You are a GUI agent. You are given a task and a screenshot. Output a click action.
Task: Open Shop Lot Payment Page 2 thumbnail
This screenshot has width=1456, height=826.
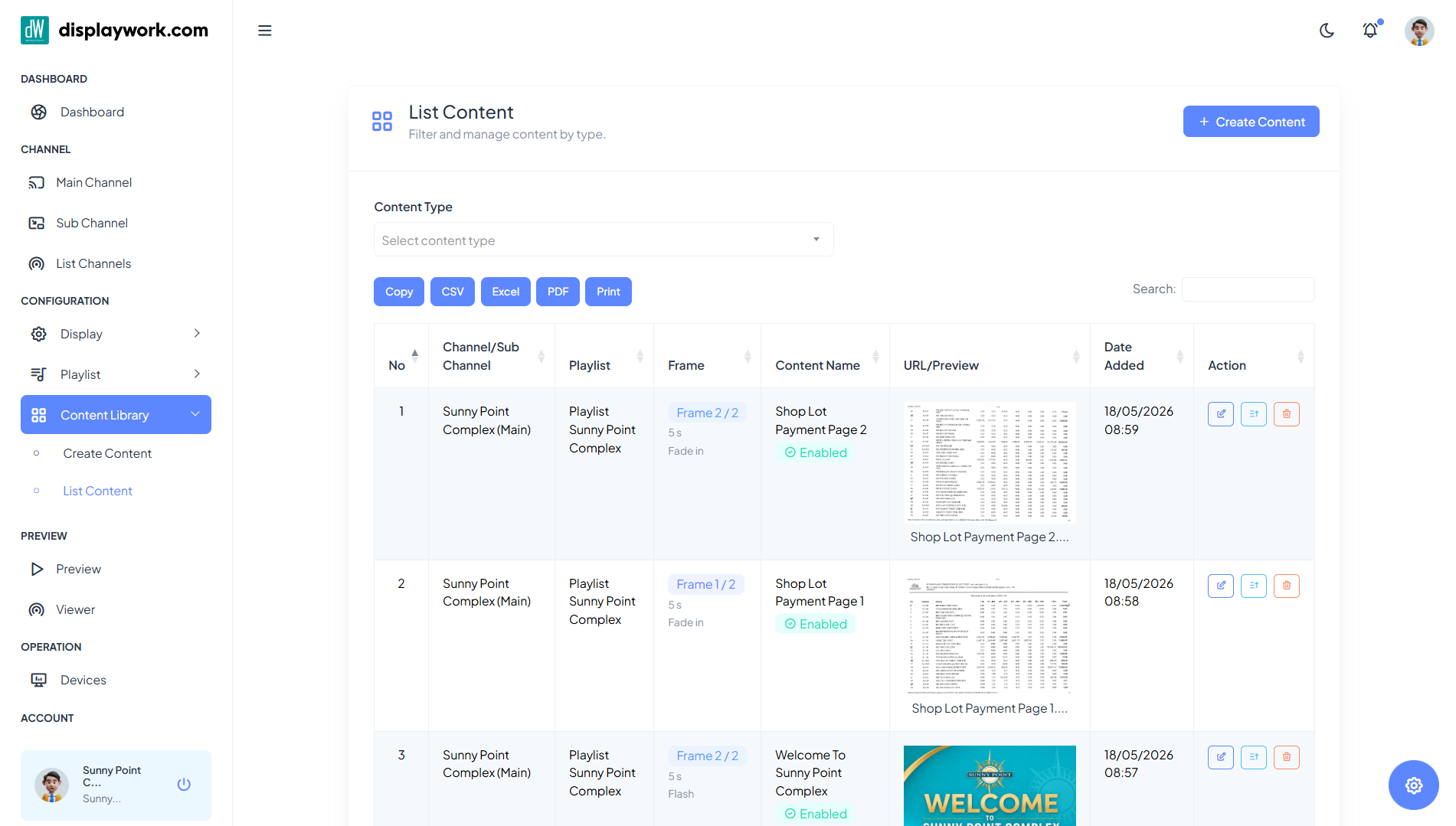tap(990, 463)
